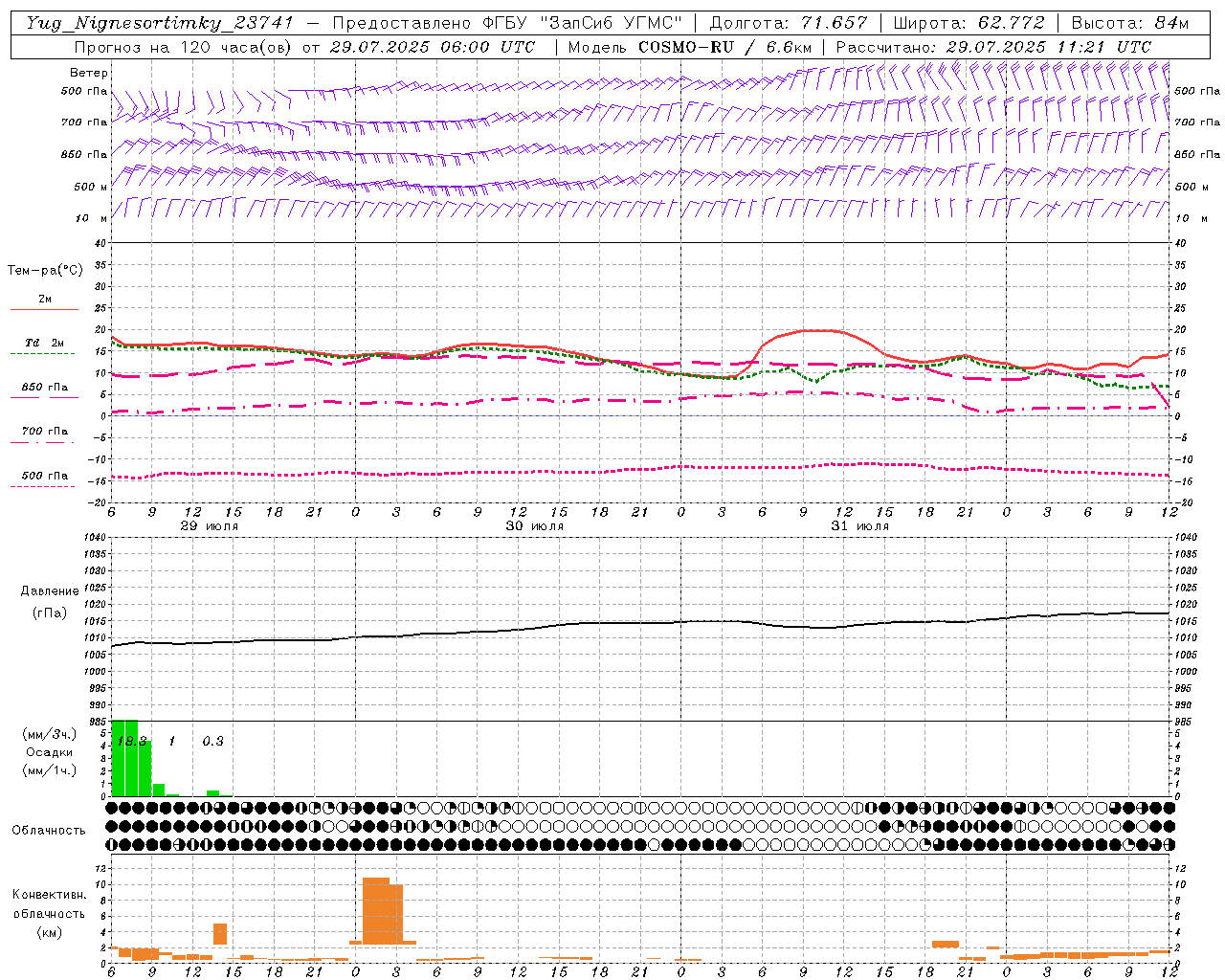Click the Рассчитано: 29.07.2025 11:21 UTC text
1225x980 pixels.
pyautogui.click(x=993, y=47)
